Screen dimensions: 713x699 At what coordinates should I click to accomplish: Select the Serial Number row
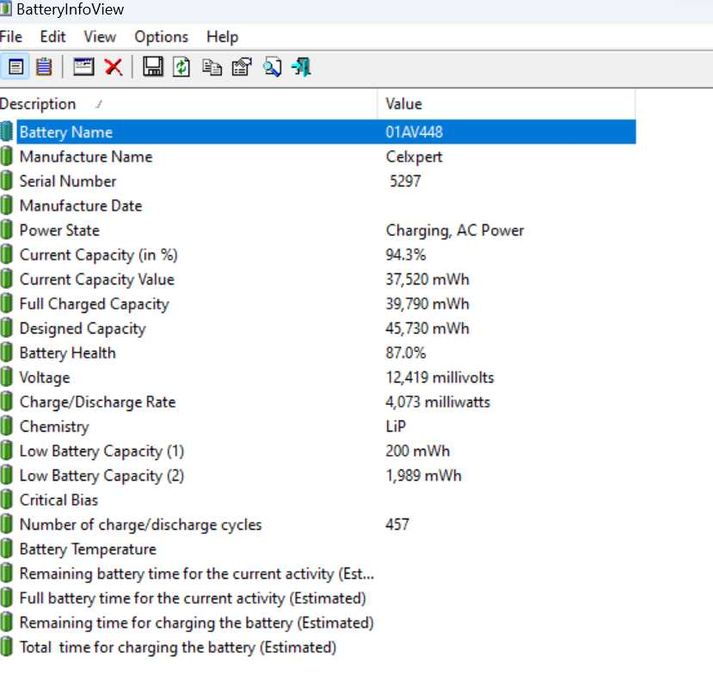(318, 181)
